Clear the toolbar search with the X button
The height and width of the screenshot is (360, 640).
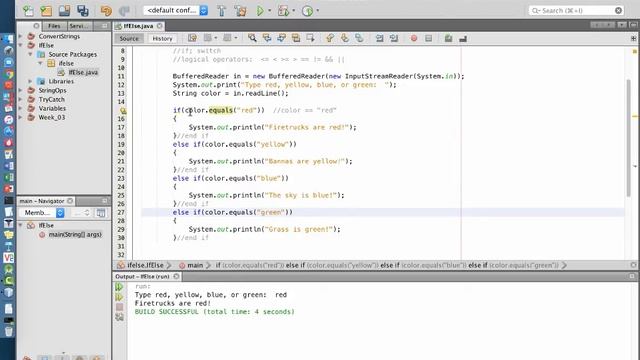pyautogui.click(x=618, y=10)
